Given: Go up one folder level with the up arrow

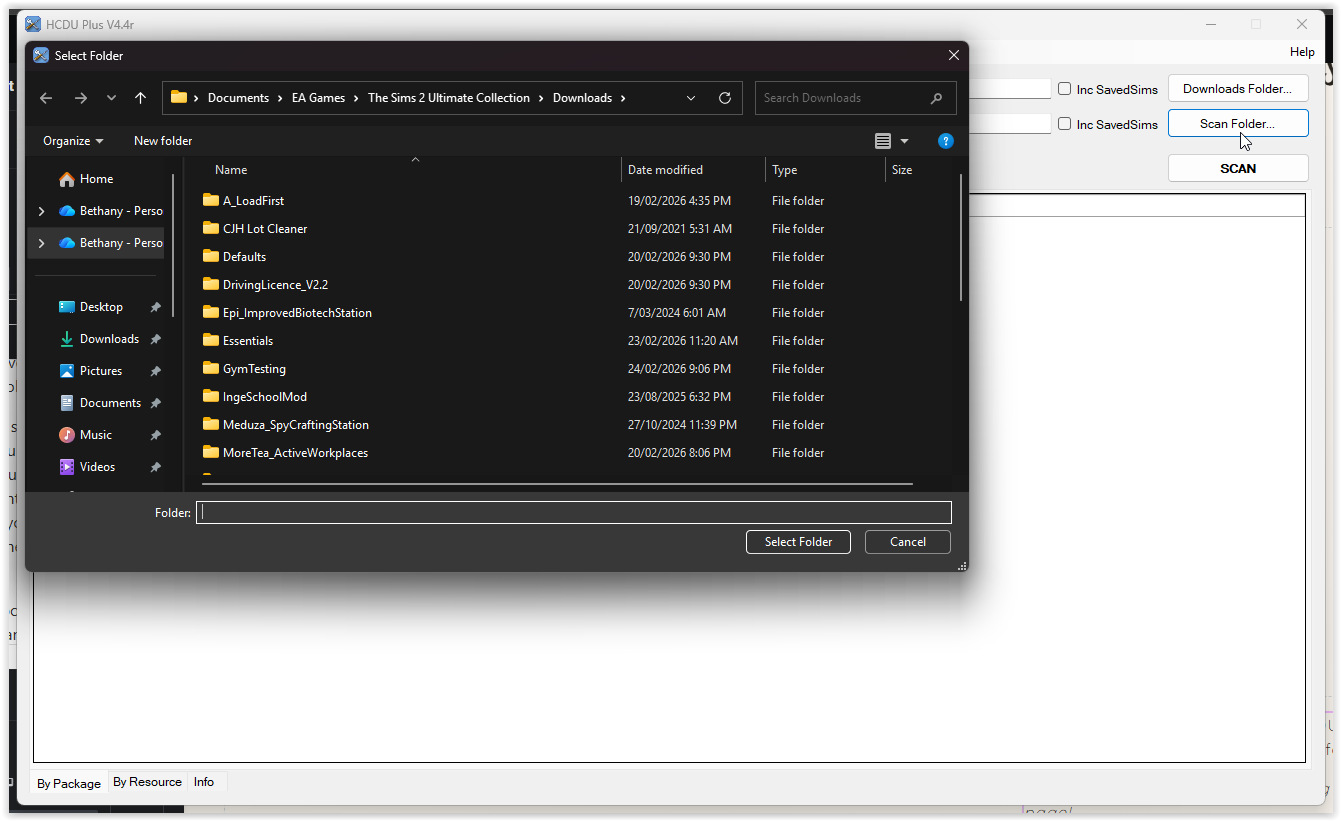Looking at the screenshot, I should pyautogui.click(x=140, y=98).
